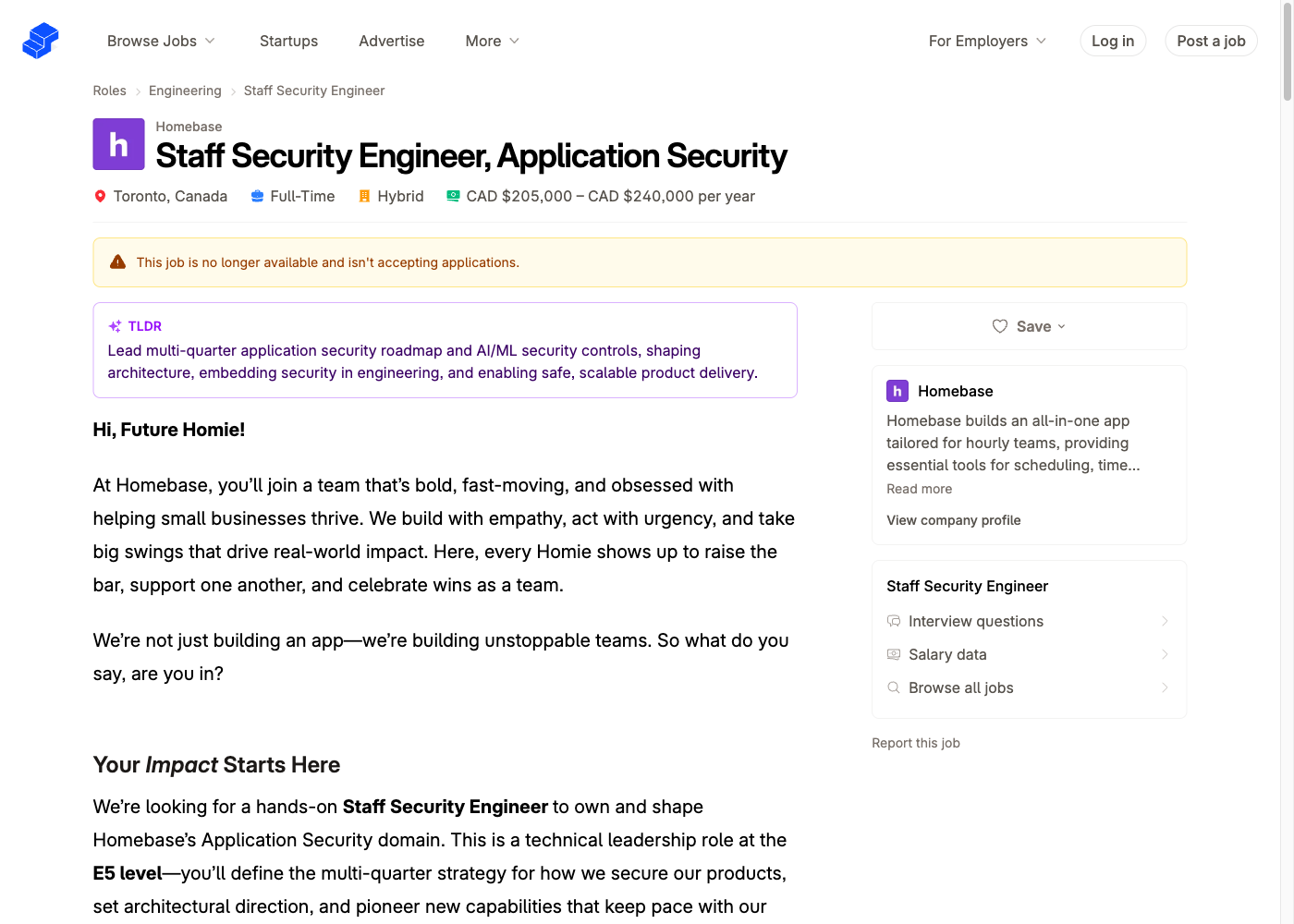Open the For Employers dropdown
Viewport: 1294px width, 924px height.
(x=987, y=41)
